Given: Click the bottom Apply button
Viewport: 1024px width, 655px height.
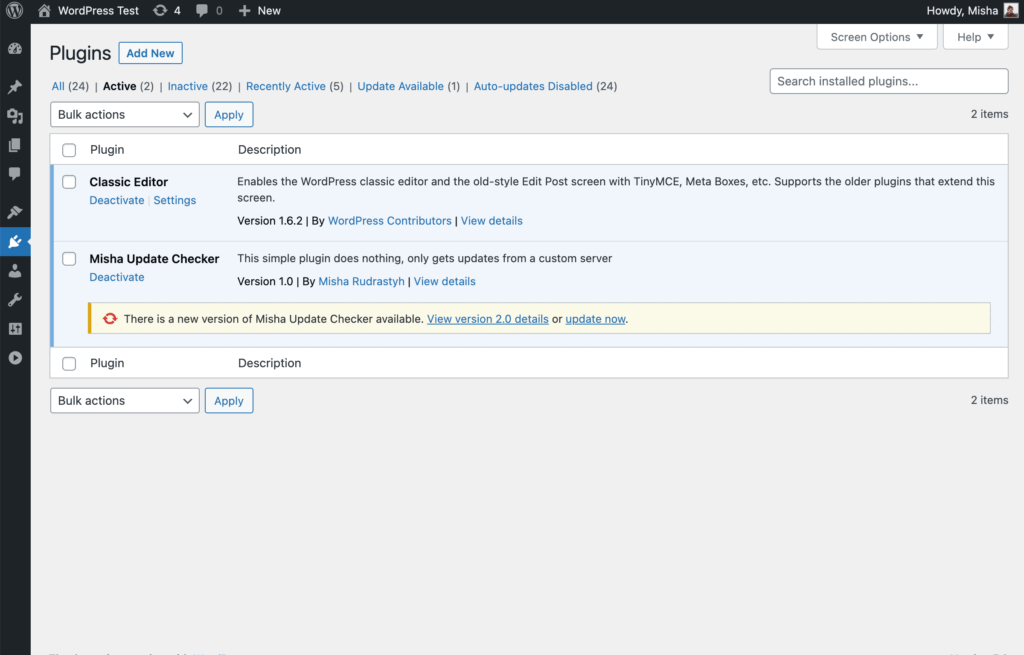Looking at the screenshot, I should 229,400.
